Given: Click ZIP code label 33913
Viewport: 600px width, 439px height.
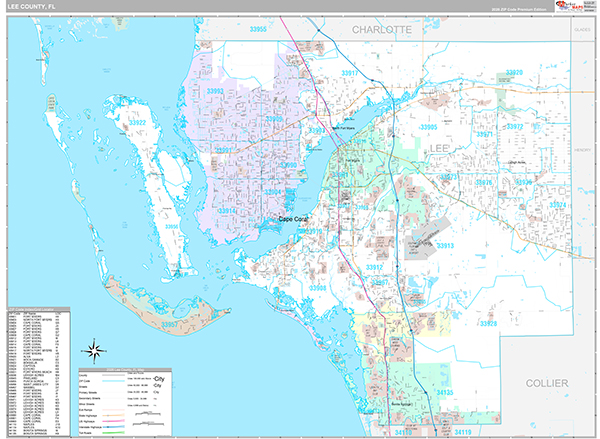Looking at the screenshot, I should pyautogui.click(x=445, y=246).
